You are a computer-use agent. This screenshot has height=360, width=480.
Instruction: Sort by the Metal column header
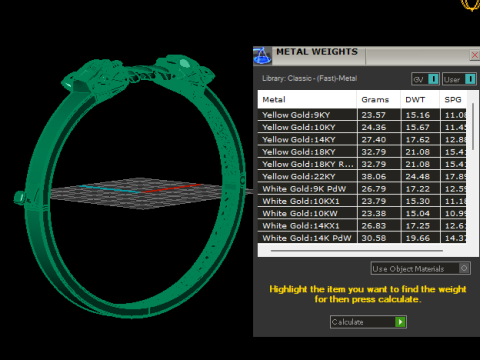point(307,99)
